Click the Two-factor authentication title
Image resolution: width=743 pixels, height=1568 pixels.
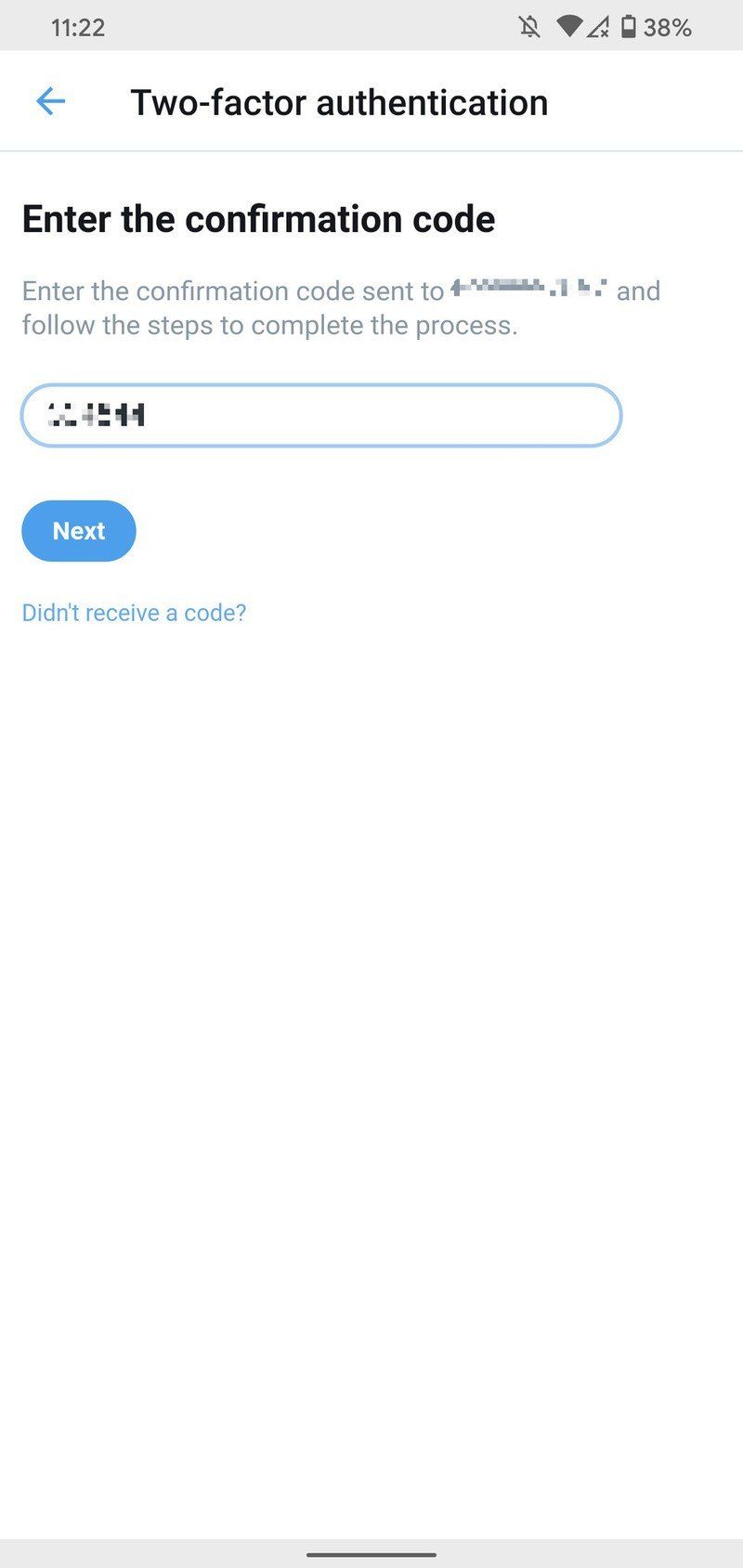[339, 102]
